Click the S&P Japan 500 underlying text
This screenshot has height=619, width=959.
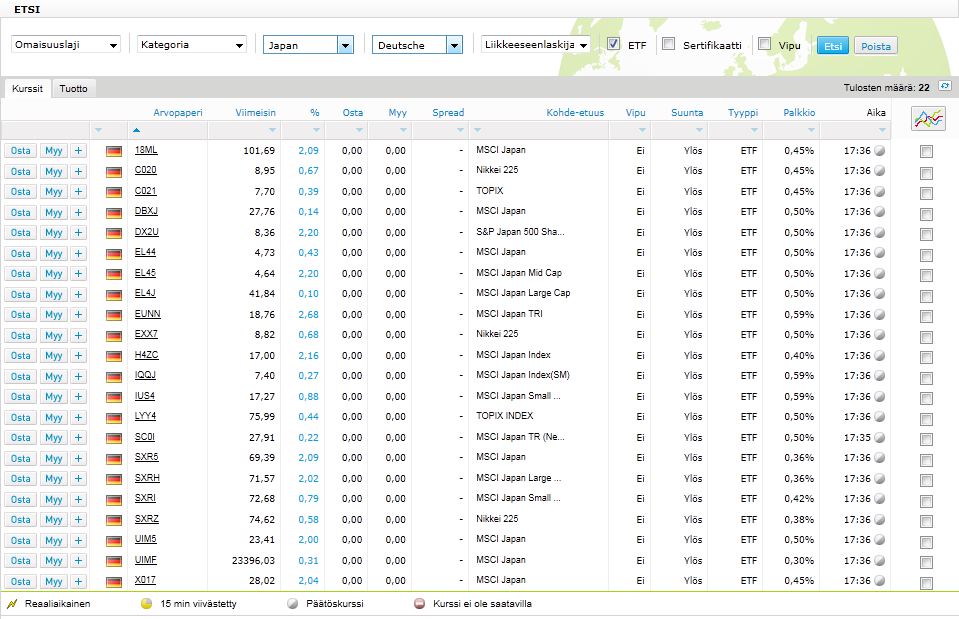point(520,232)
